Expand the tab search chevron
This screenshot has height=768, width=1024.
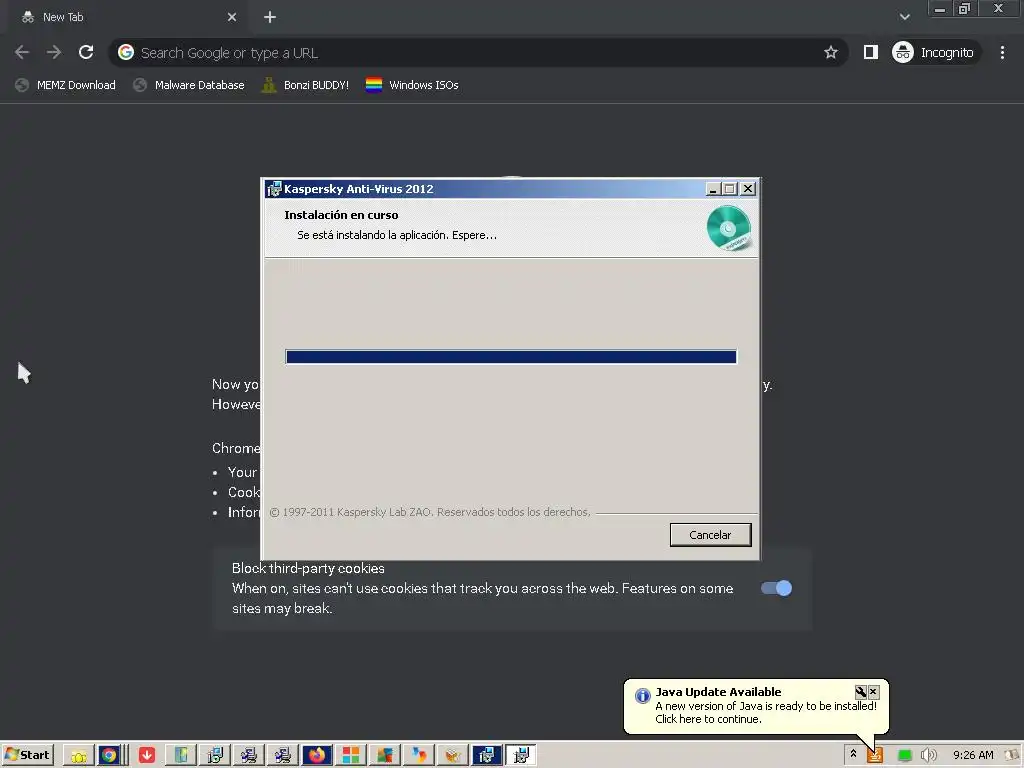(904, 17)
